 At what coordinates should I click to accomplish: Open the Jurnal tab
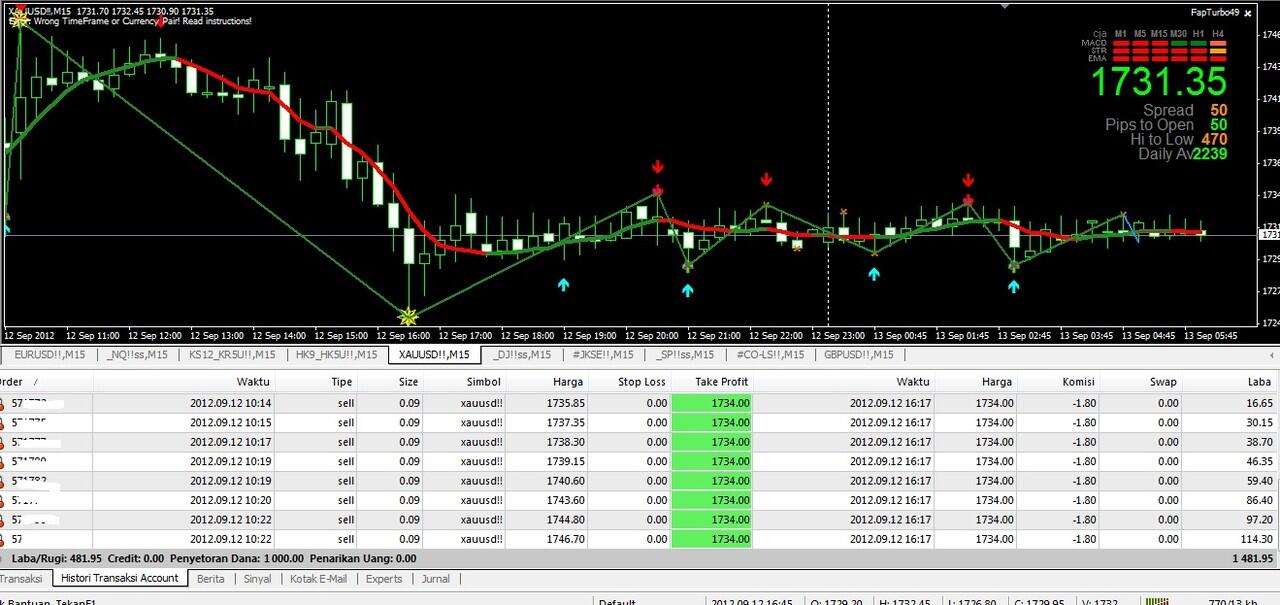(x=435, y=578)
